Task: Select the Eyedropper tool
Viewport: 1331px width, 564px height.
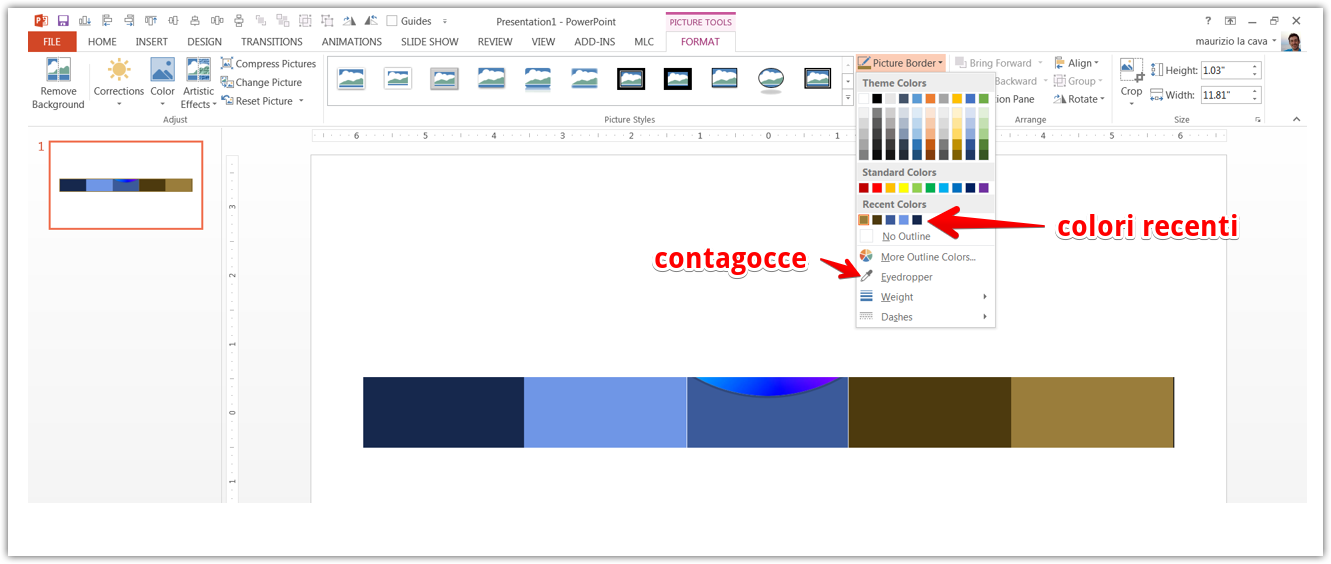Action: [x=907, y=277]
